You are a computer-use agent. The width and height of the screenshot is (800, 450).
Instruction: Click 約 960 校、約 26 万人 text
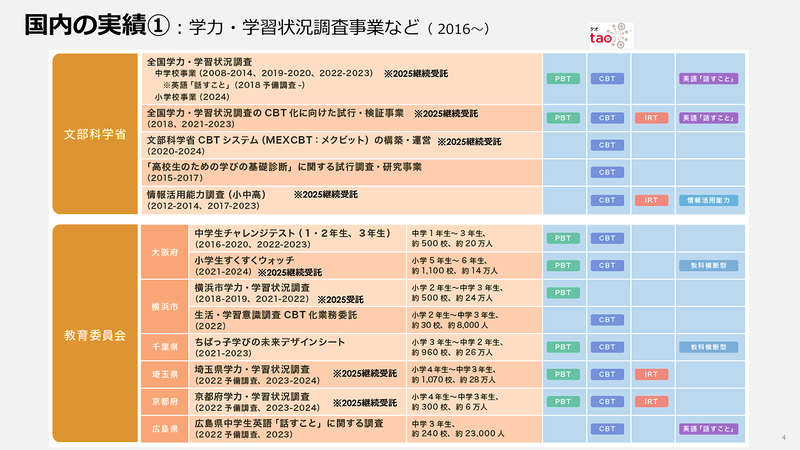pos(452,353)
